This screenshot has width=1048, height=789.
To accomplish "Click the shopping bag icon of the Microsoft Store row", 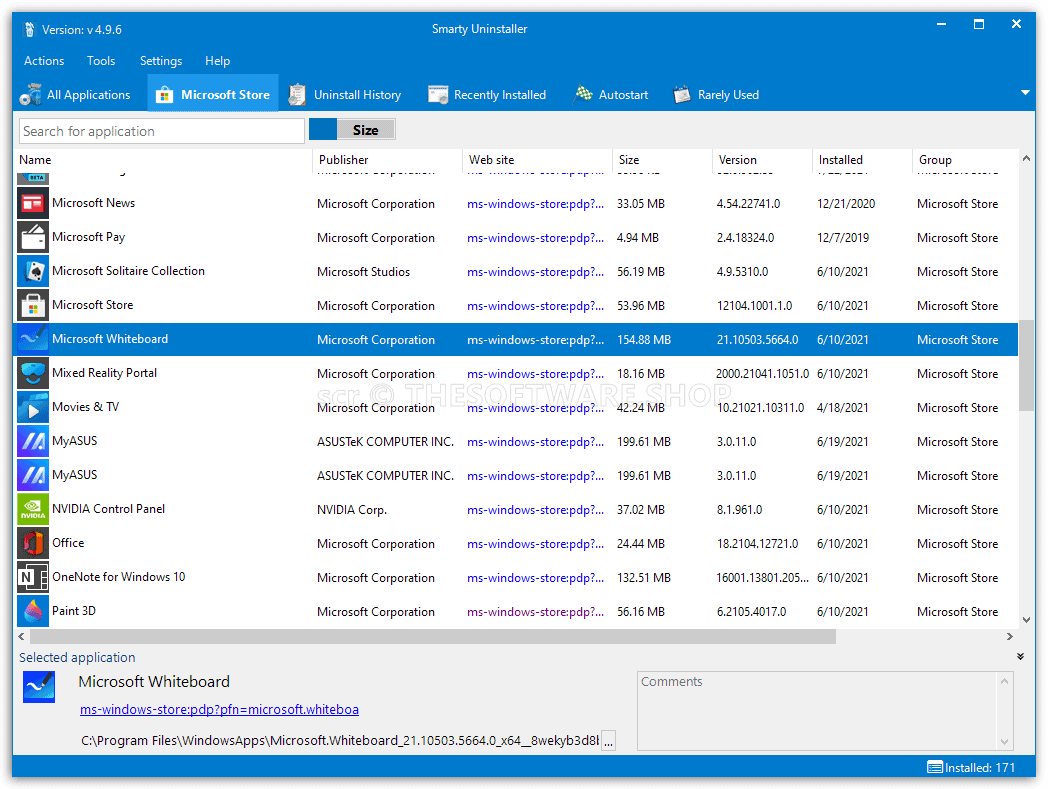I will [33, 306].
